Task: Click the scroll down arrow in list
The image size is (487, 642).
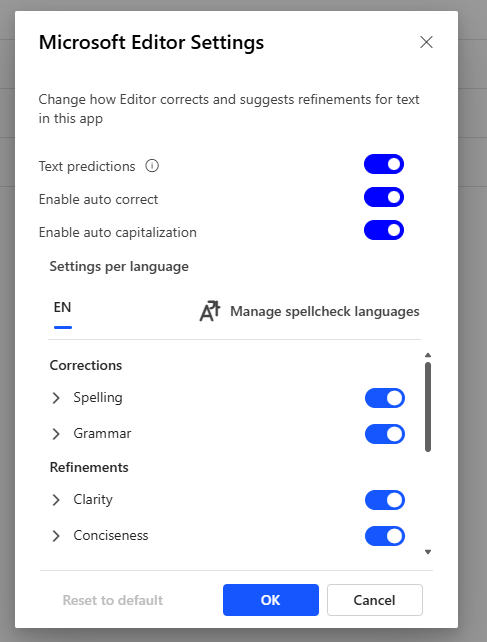Action: pos(428,552)
